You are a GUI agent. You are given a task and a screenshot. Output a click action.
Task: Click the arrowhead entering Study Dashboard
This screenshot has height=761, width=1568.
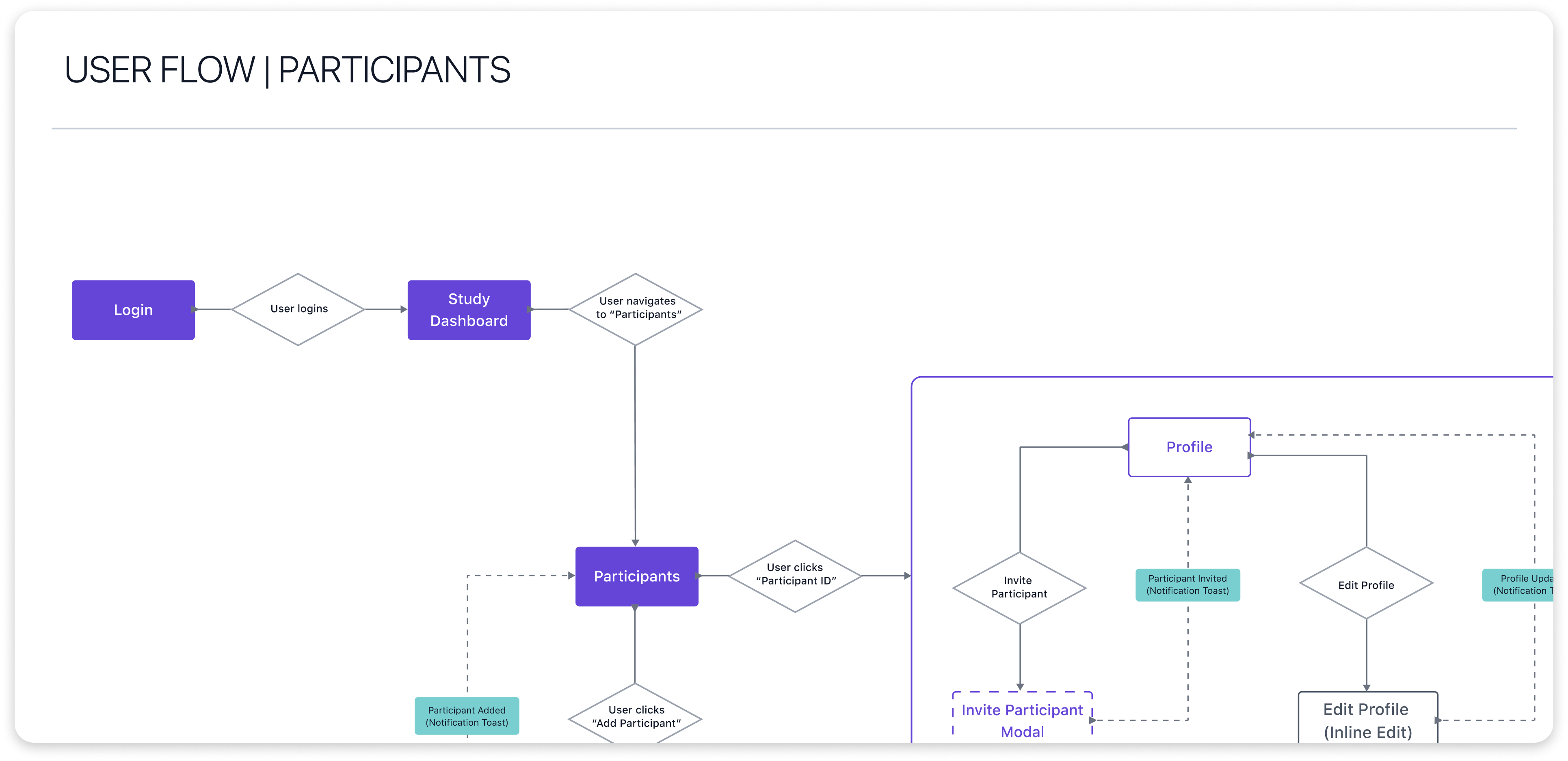pyautogui.click(x=404, y=310)
